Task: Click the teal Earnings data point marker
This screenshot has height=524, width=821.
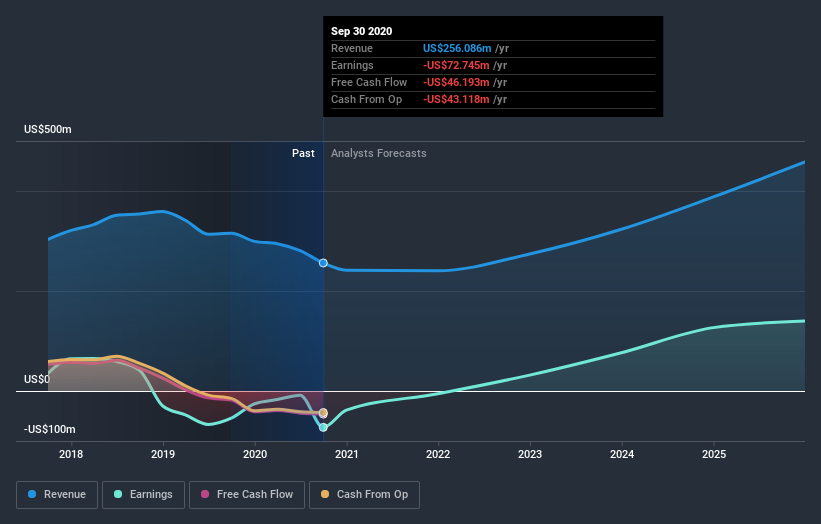Action: click(323, 427)
